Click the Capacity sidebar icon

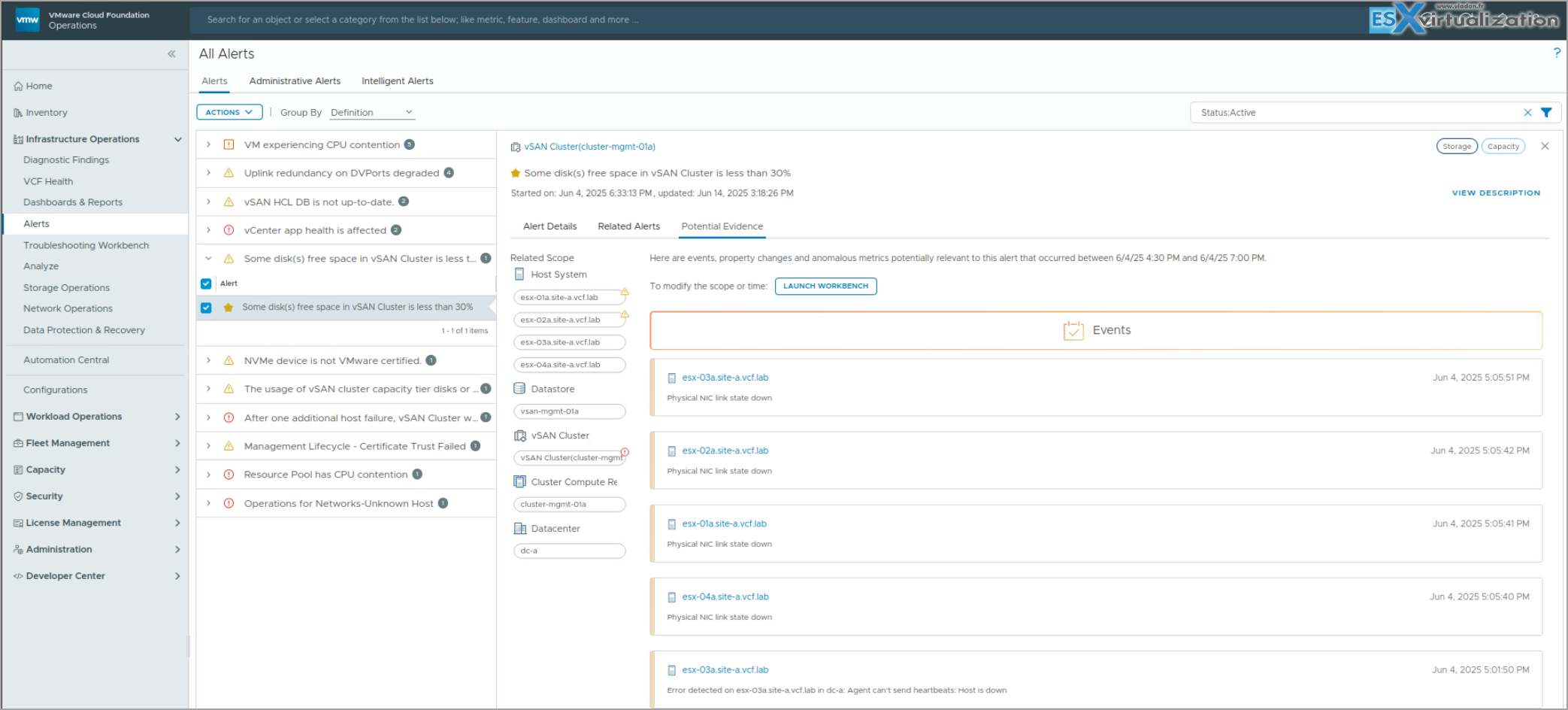[18, 469]
